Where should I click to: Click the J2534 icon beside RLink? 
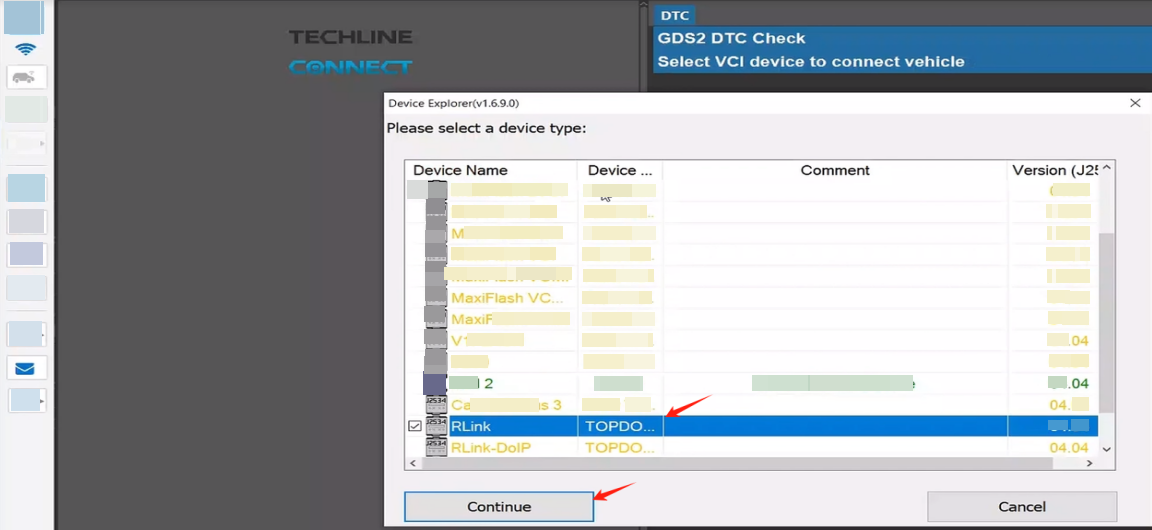point(436,426)
